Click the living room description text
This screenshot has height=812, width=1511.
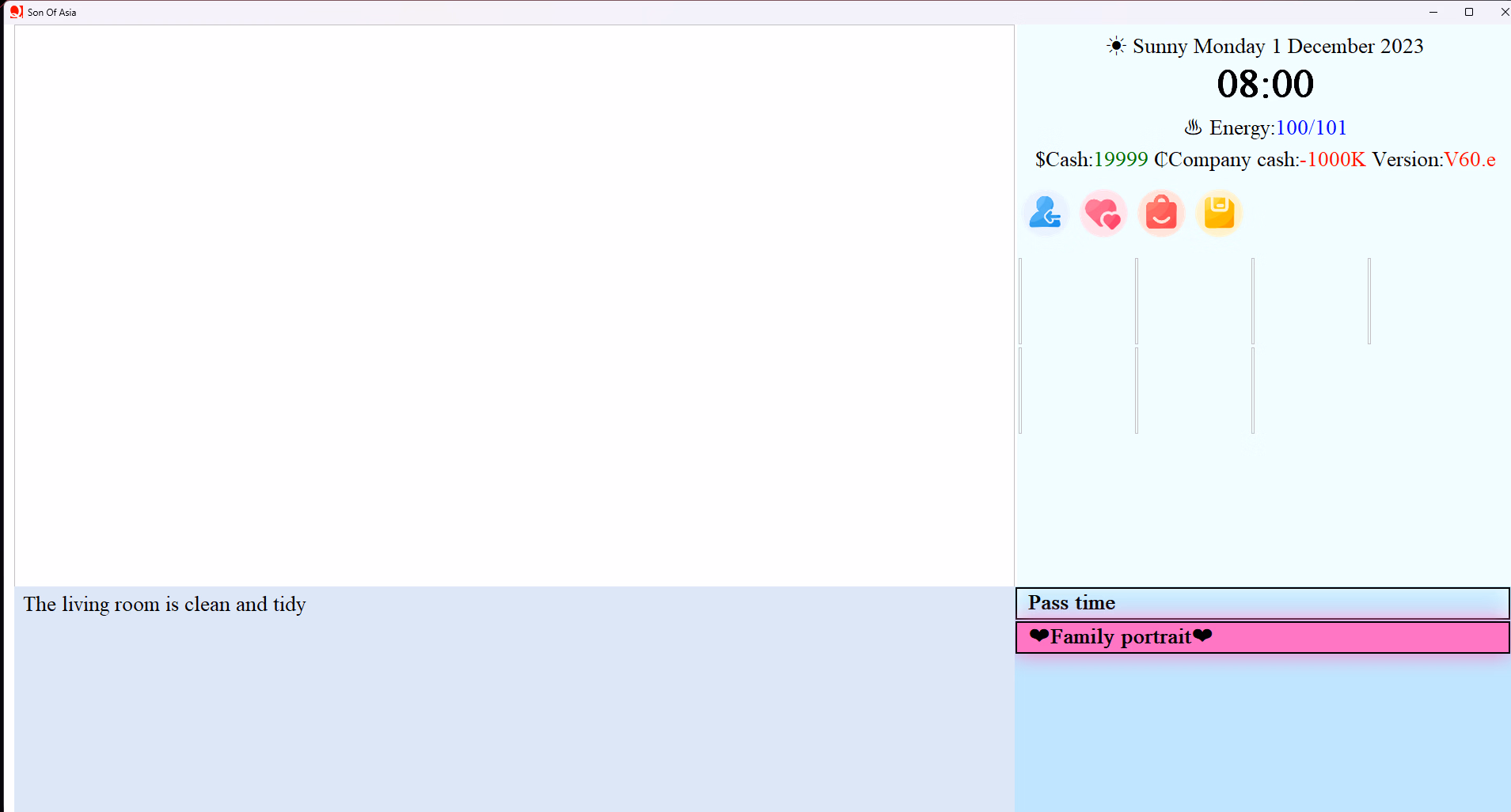[165, 605]
